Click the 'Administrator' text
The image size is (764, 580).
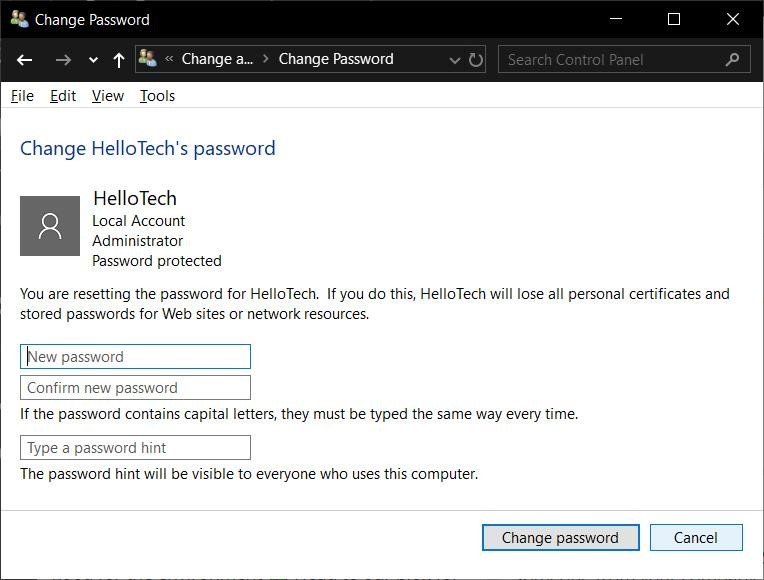(138, 241)
